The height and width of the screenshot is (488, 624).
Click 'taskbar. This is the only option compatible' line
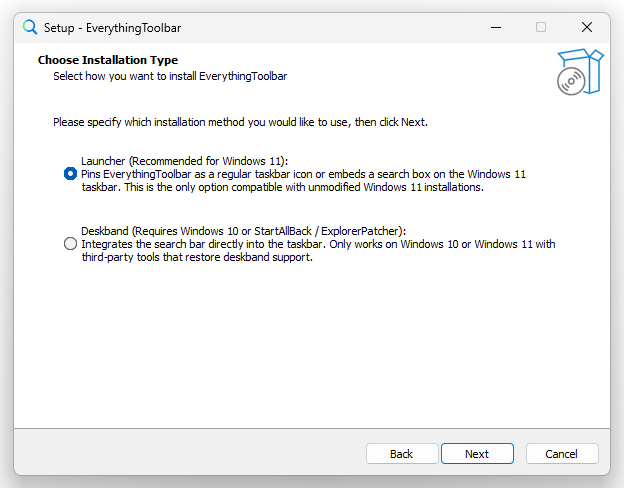click(283, 187)
